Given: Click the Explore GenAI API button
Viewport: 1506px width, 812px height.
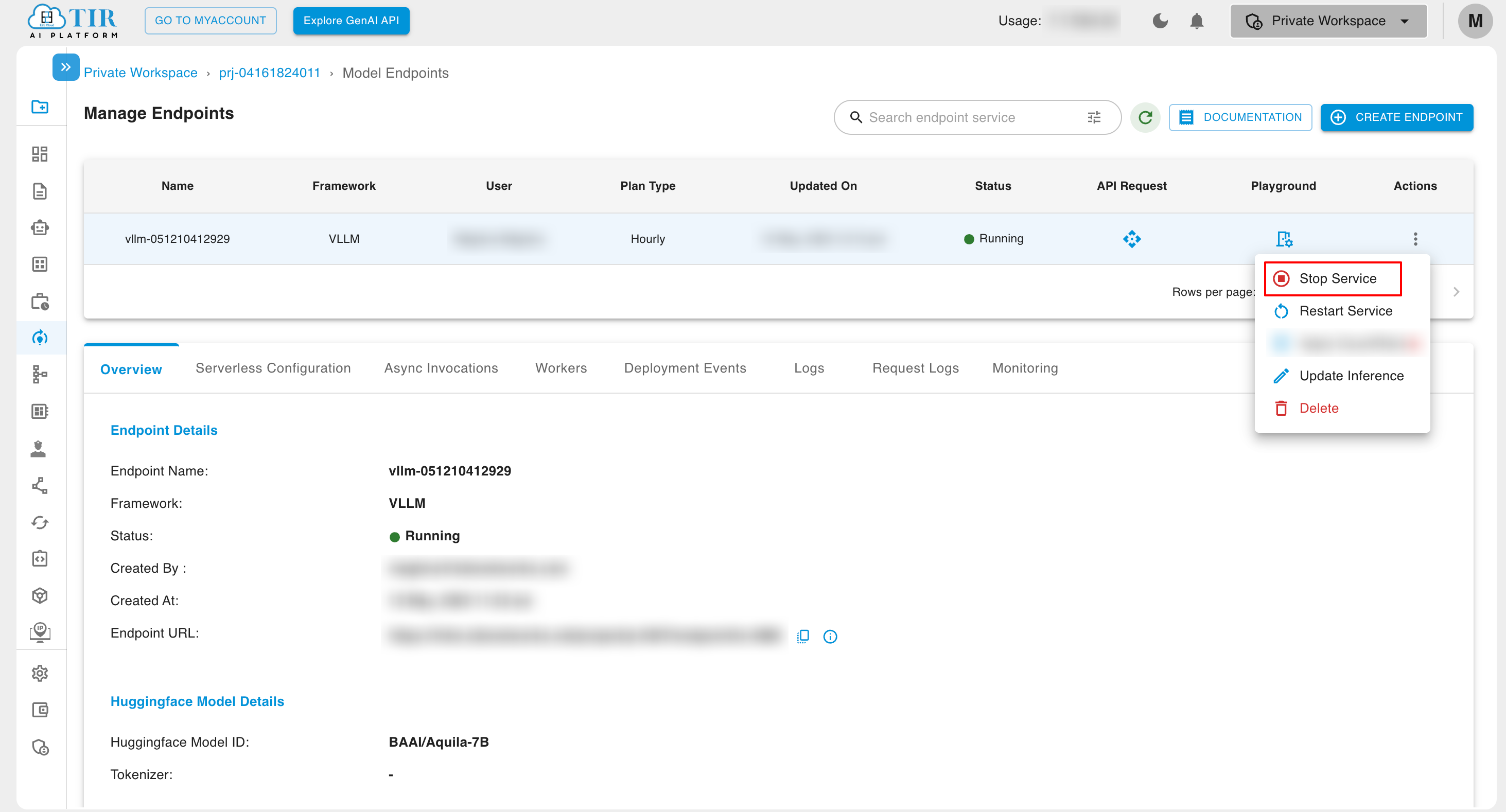Looking at the screenshot, I should click(351, 21).
